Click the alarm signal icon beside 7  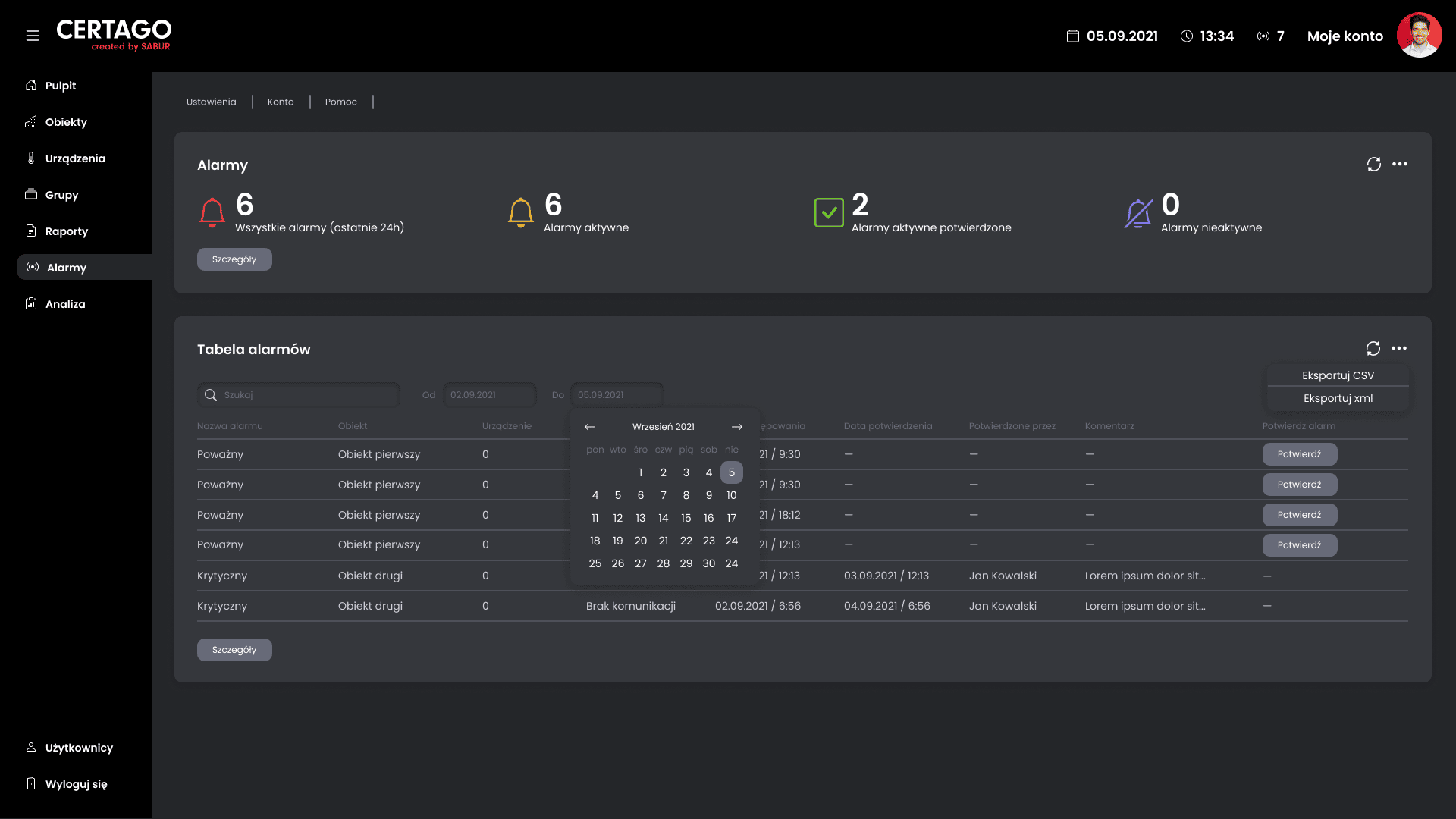[x=1263, y=36]
